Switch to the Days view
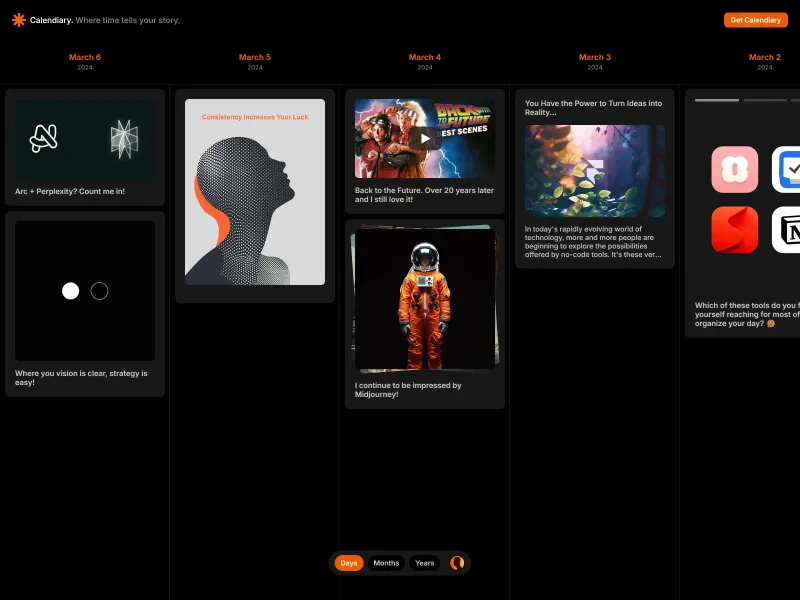This screenshot has width=800, height=600. click(349, 563)
